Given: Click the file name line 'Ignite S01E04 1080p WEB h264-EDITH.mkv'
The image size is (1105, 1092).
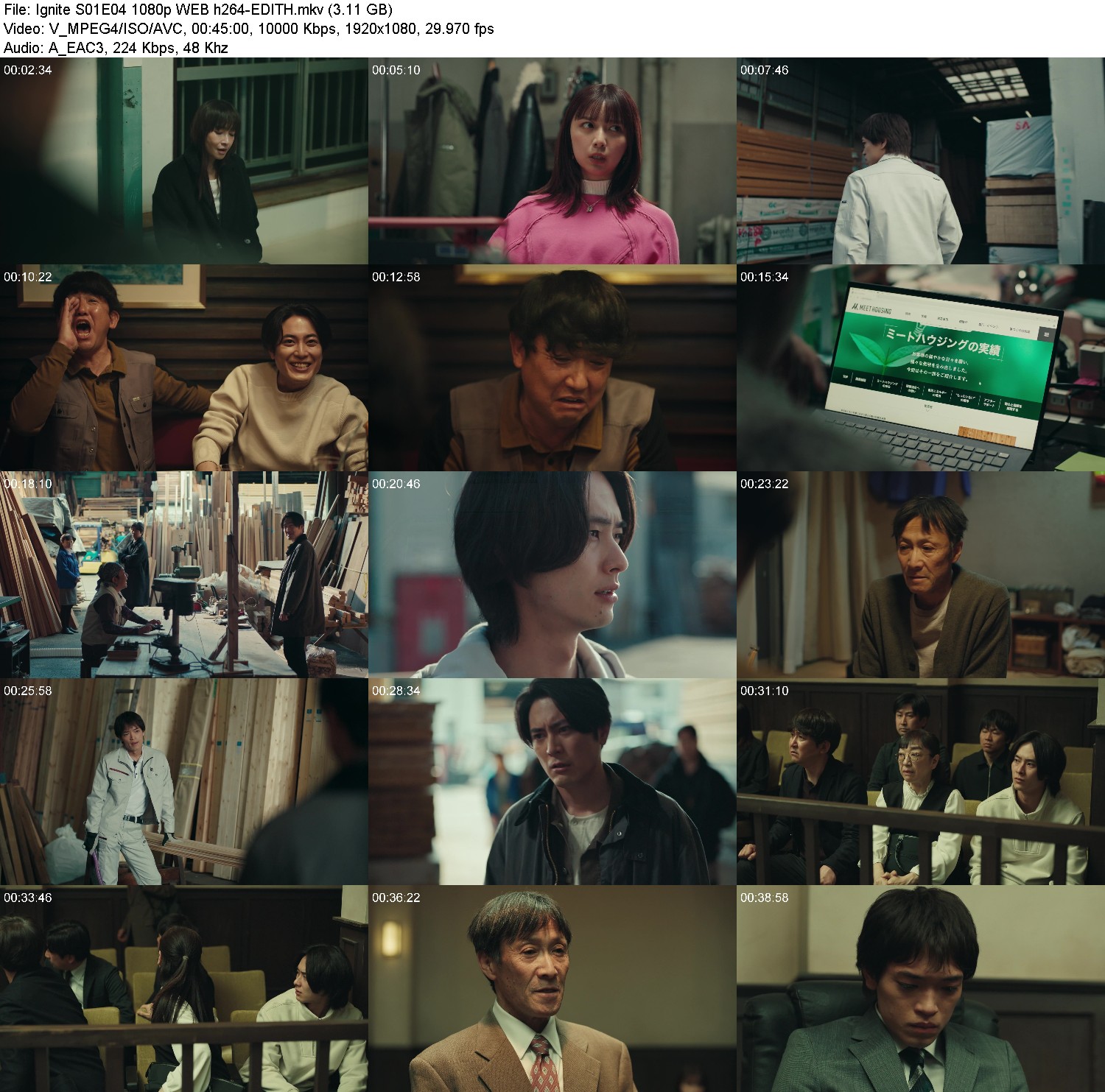Looking at the screenshot, I should (x=198, y=10).
